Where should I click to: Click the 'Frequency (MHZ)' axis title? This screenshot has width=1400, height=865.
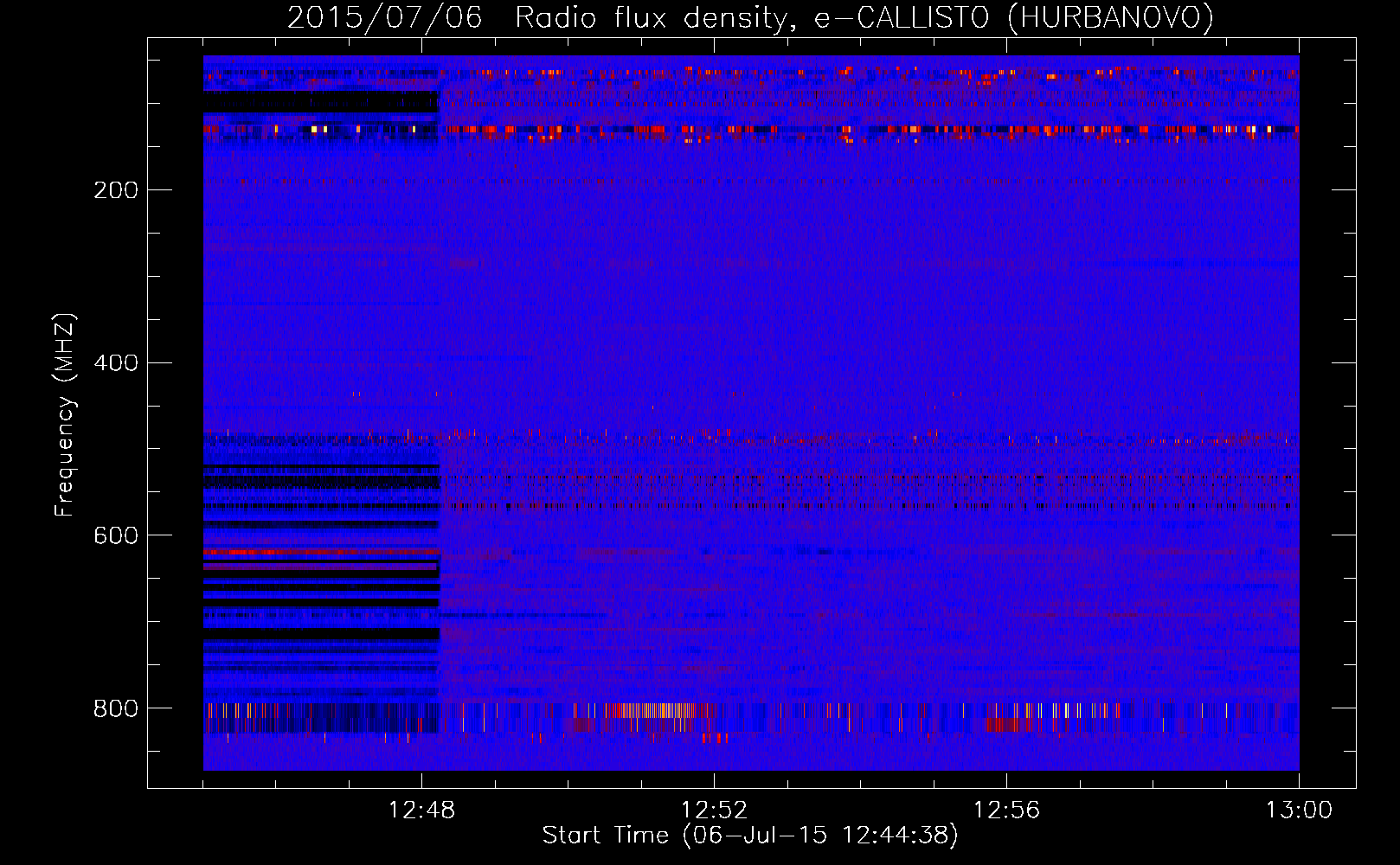point(65,414)
